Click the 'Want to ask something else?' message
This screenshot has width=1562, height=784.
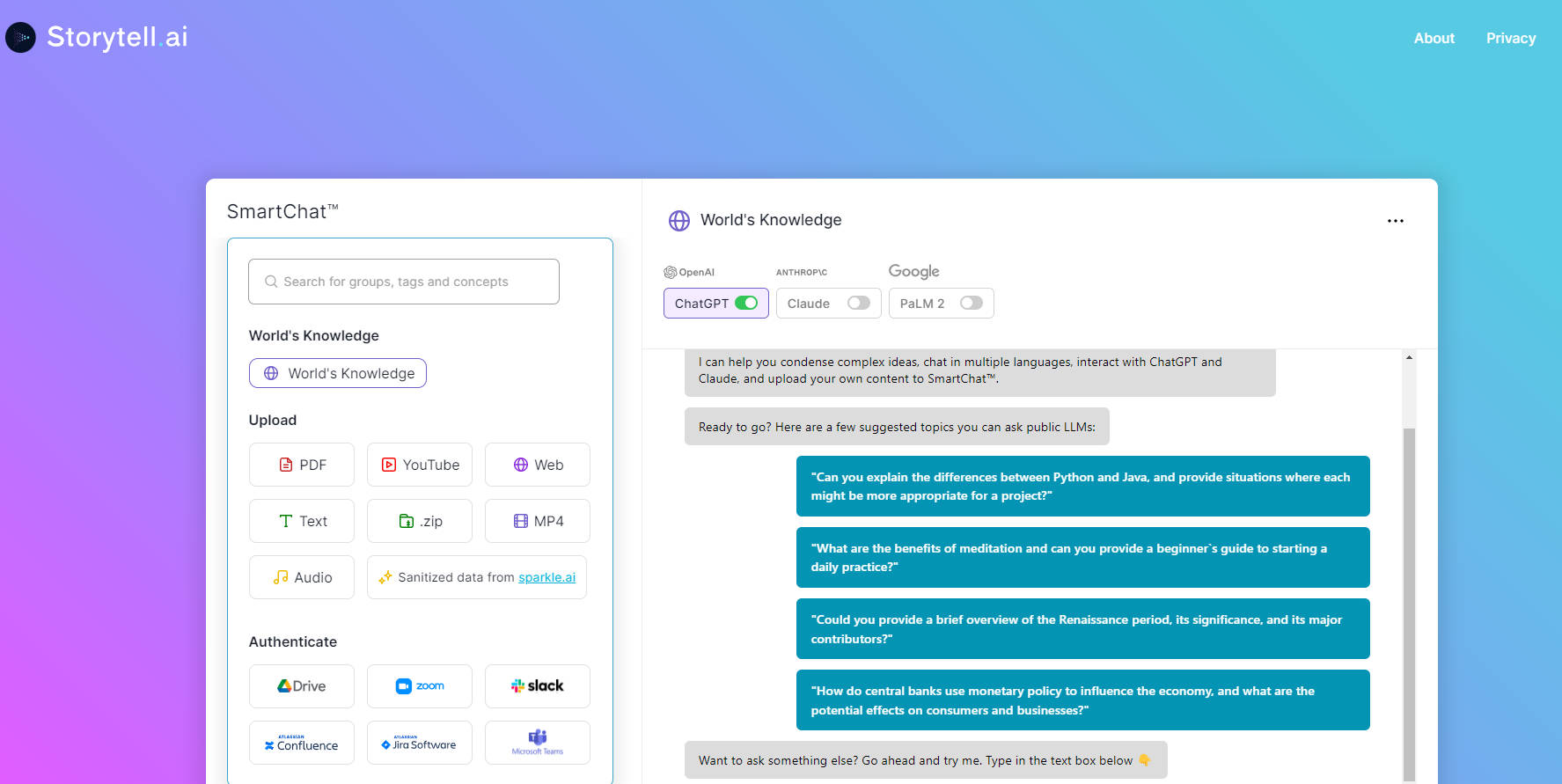[x=926, y=760]
